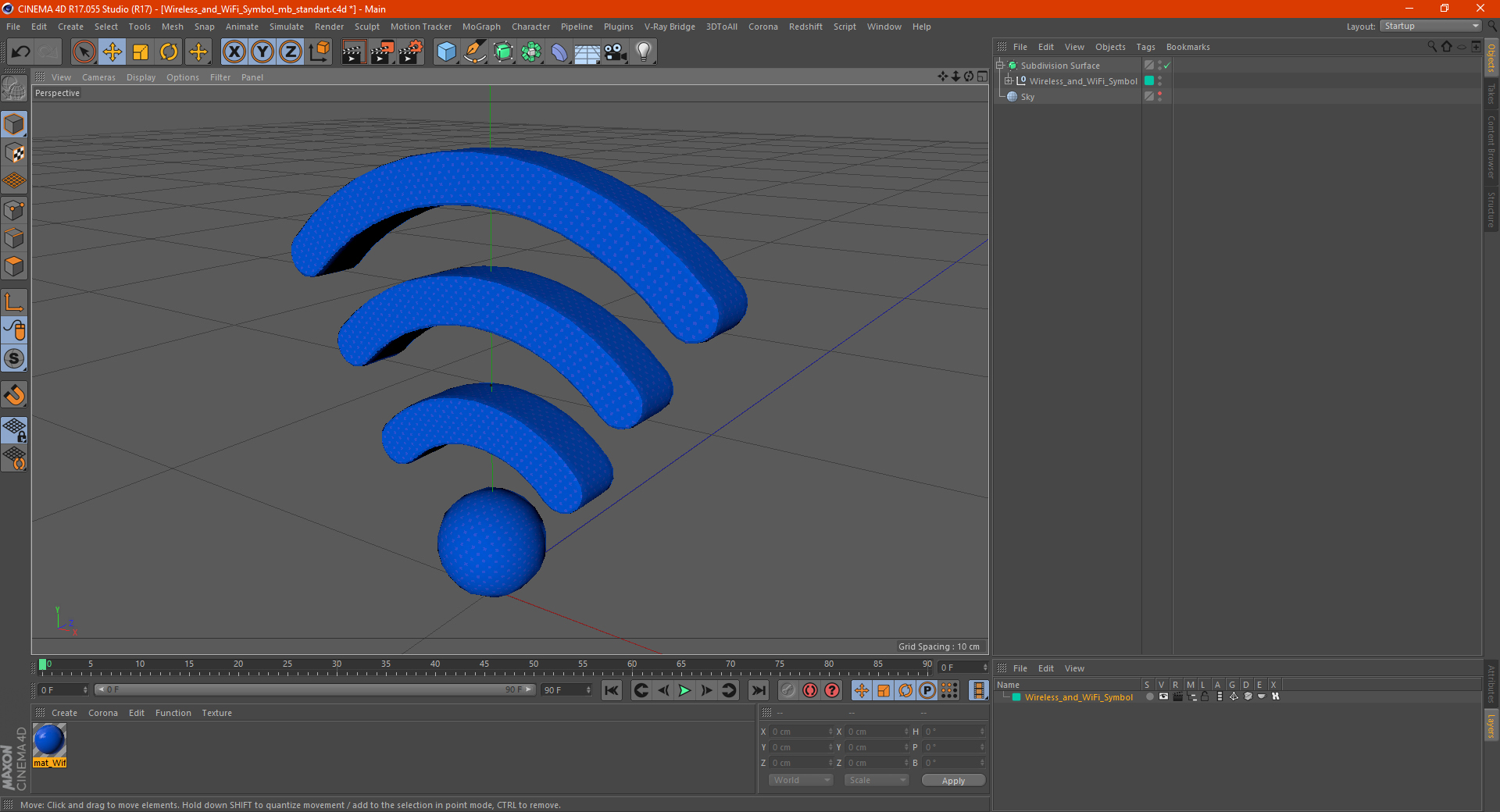Open the Simulate menu

pyautogui.click(x=287, y=27)
